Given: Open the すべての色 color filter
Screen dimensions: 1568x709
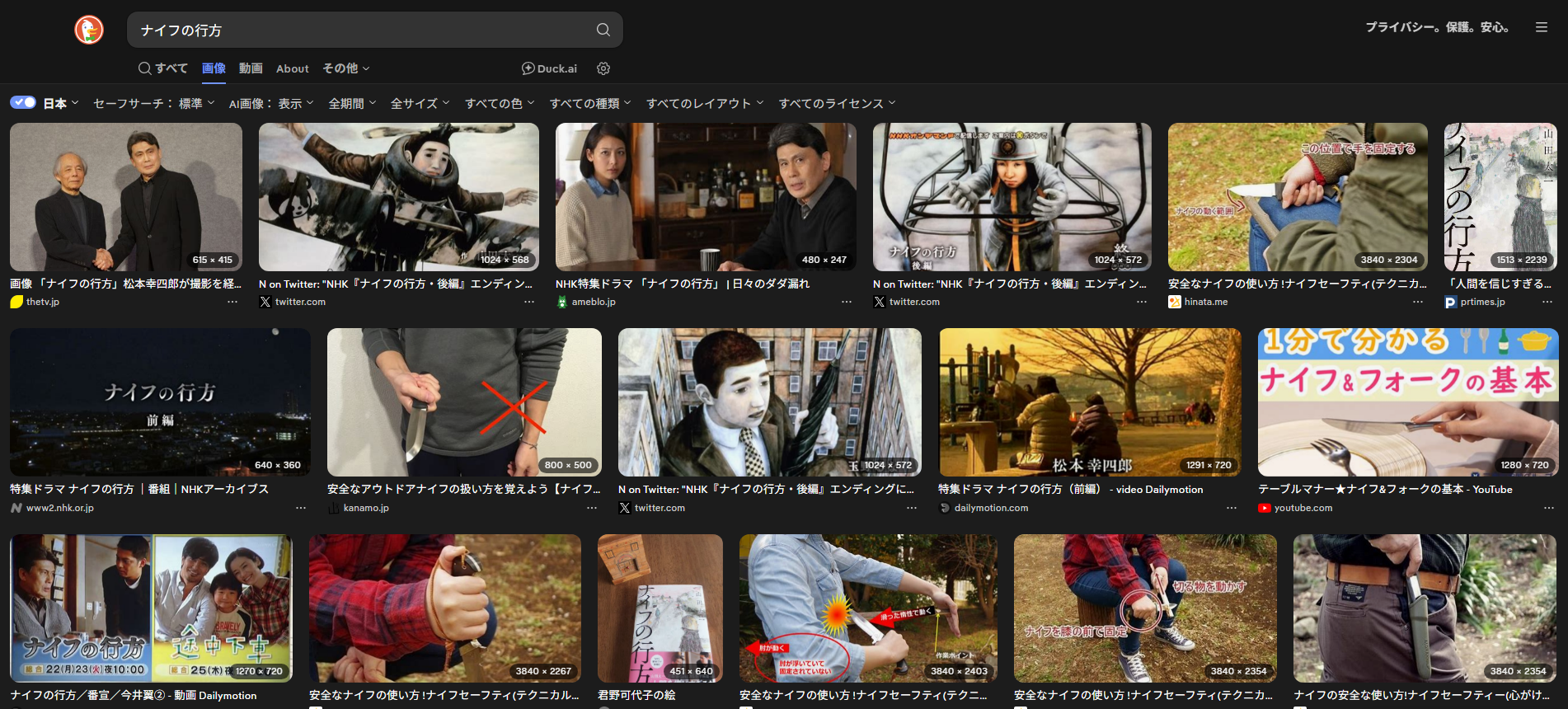Looking at the screenshot, I should click(x=499, y=103).
